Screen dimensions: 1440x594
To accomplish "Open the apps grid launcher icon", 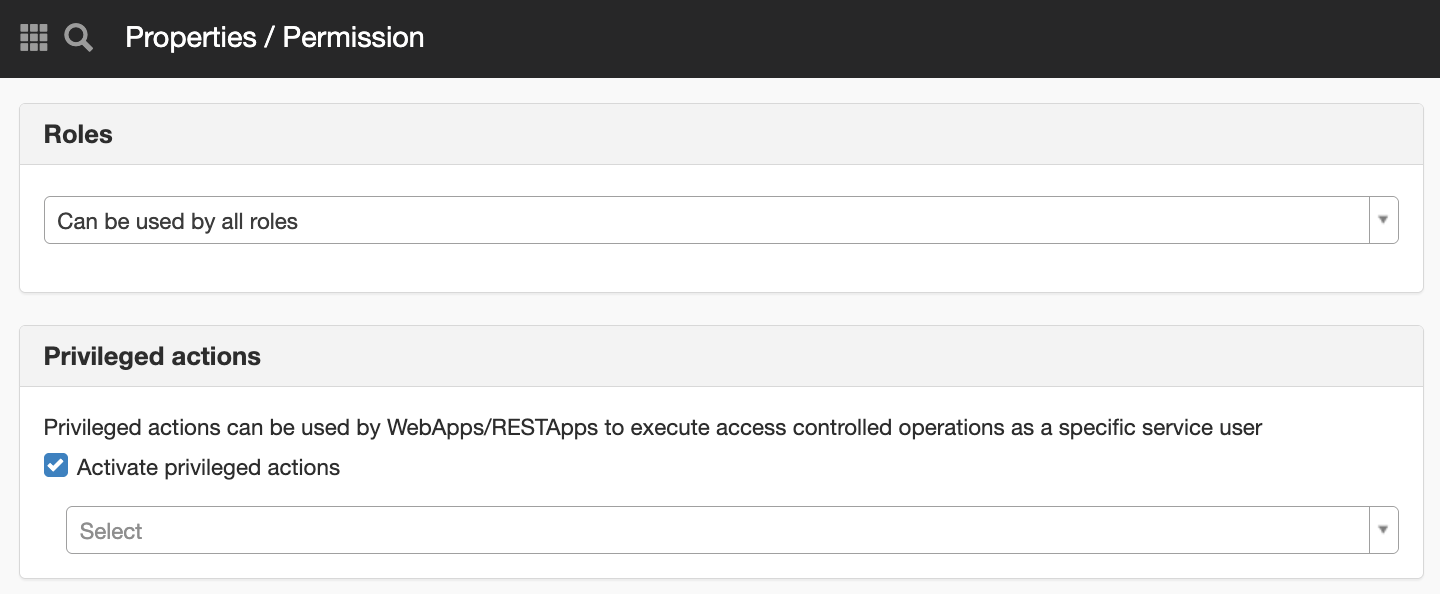I will tap(34, 38).
